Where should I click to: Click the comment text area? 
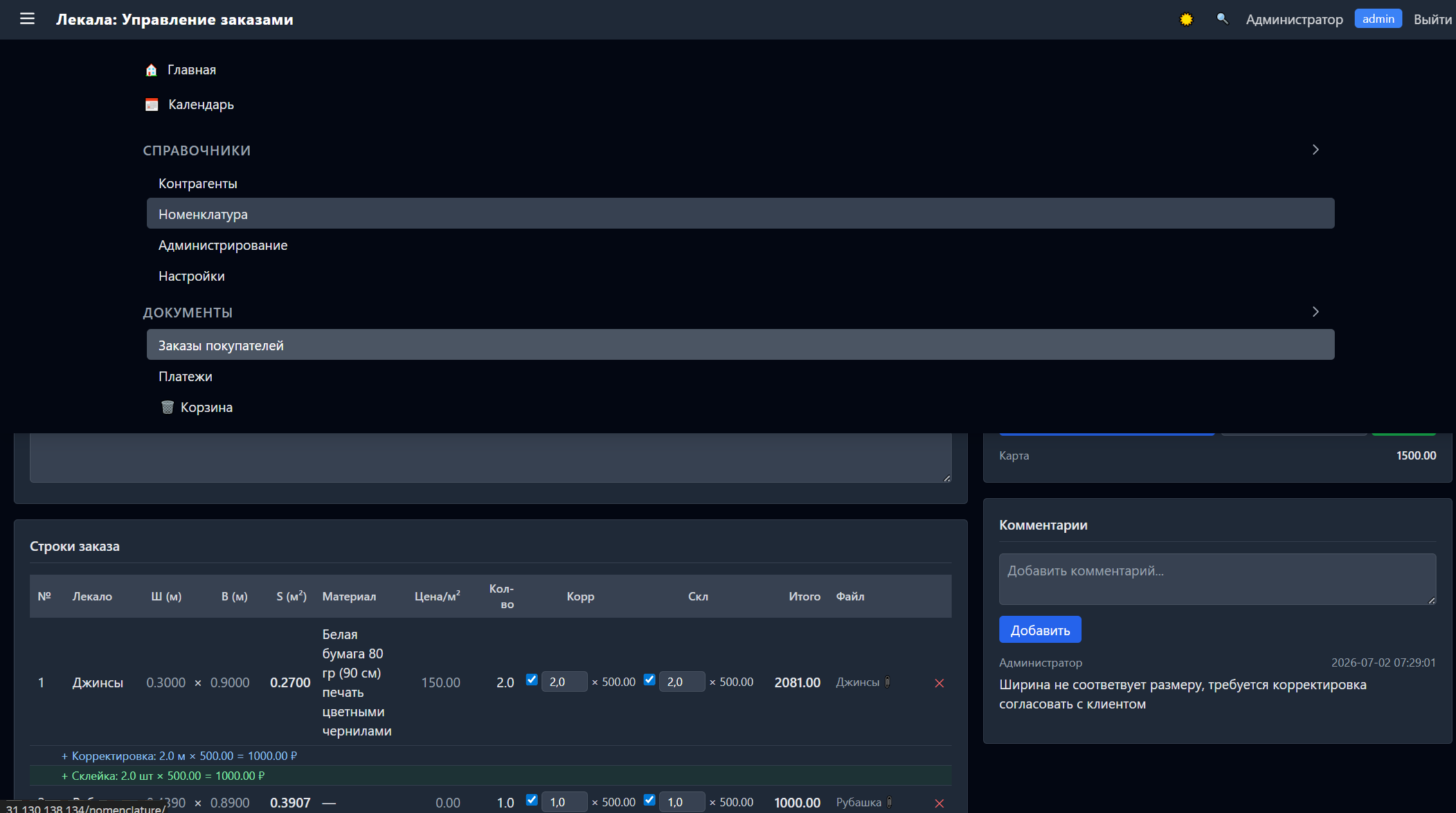pos(1217,579)
